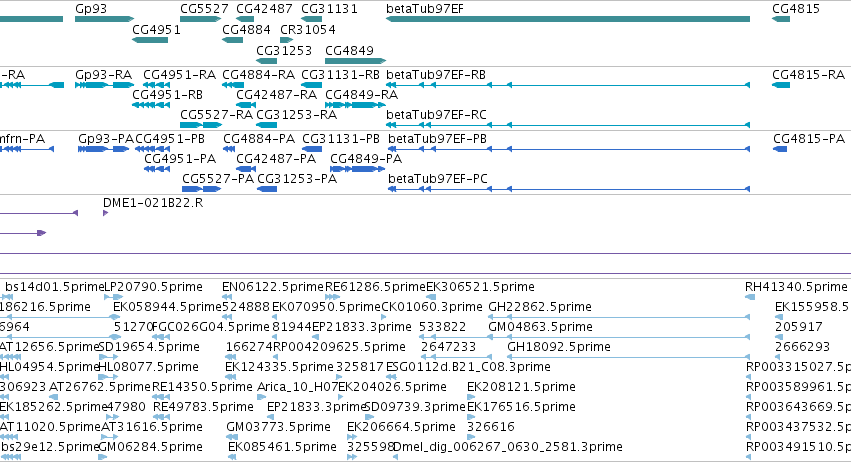Select the DME1-021B22.R feature
This screenshot has height=462, width=851.
point(106,213)
